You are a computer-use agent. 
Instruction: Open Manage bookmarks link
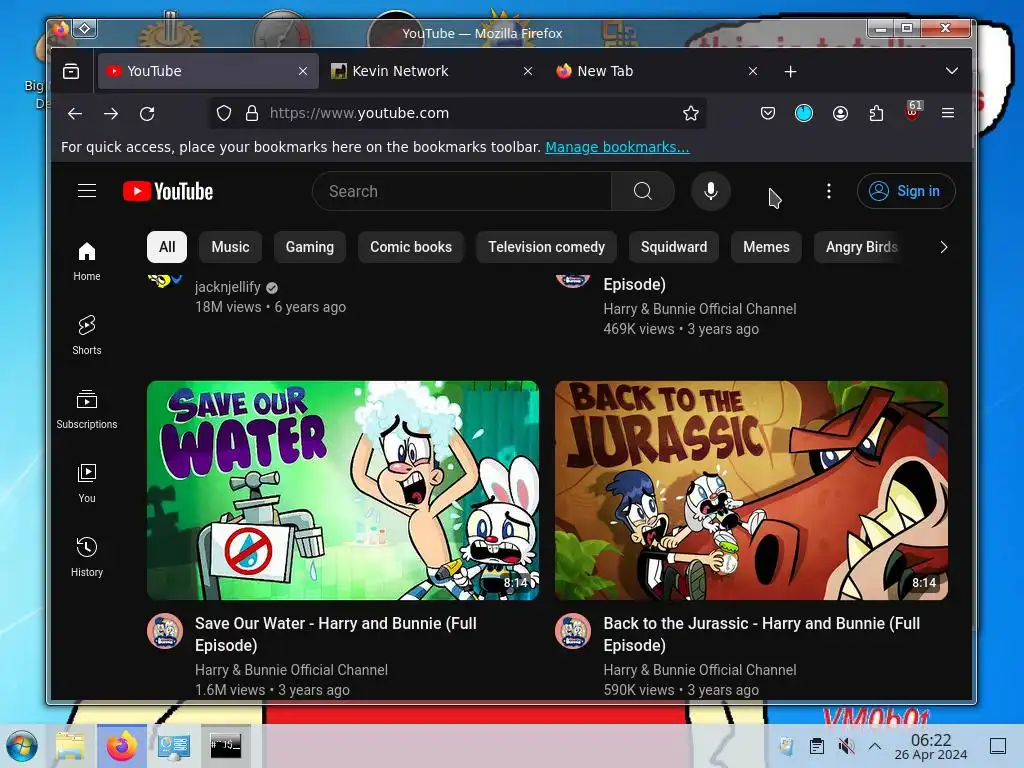[x=617, y=148]
